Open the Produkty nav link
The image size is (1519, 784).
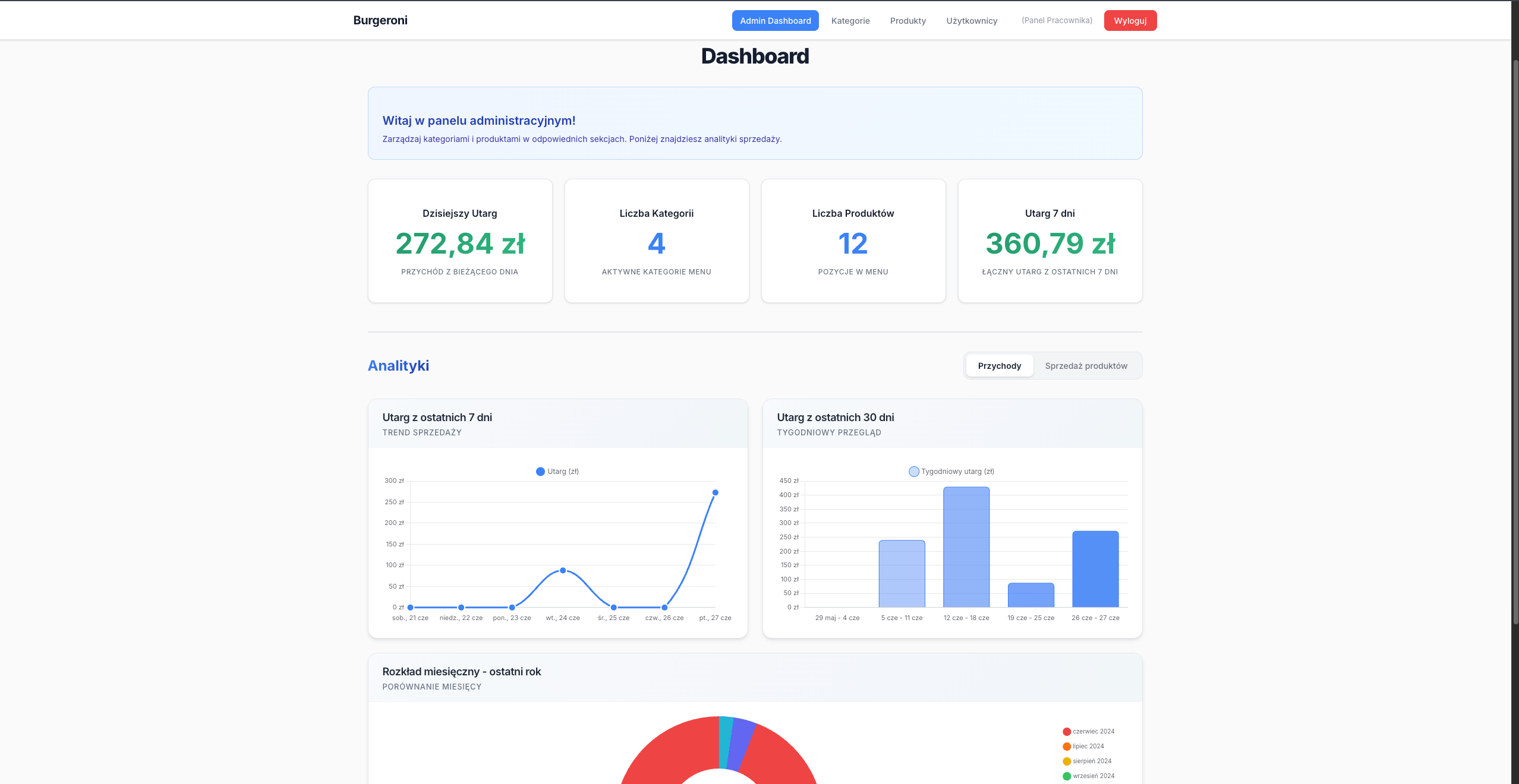pyautogui.click(x=908, y=21)
